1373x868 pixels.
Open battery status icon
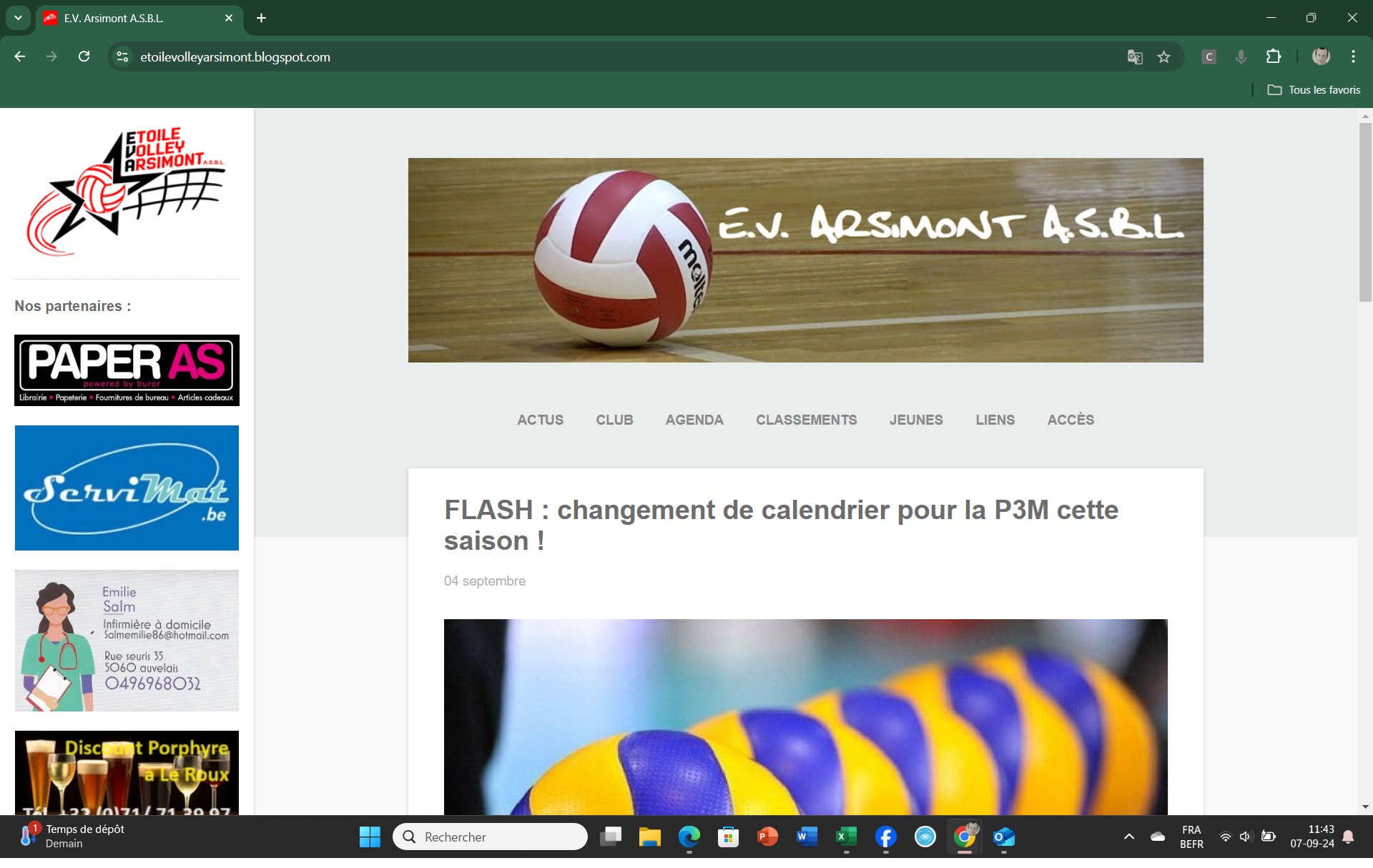1269,837
